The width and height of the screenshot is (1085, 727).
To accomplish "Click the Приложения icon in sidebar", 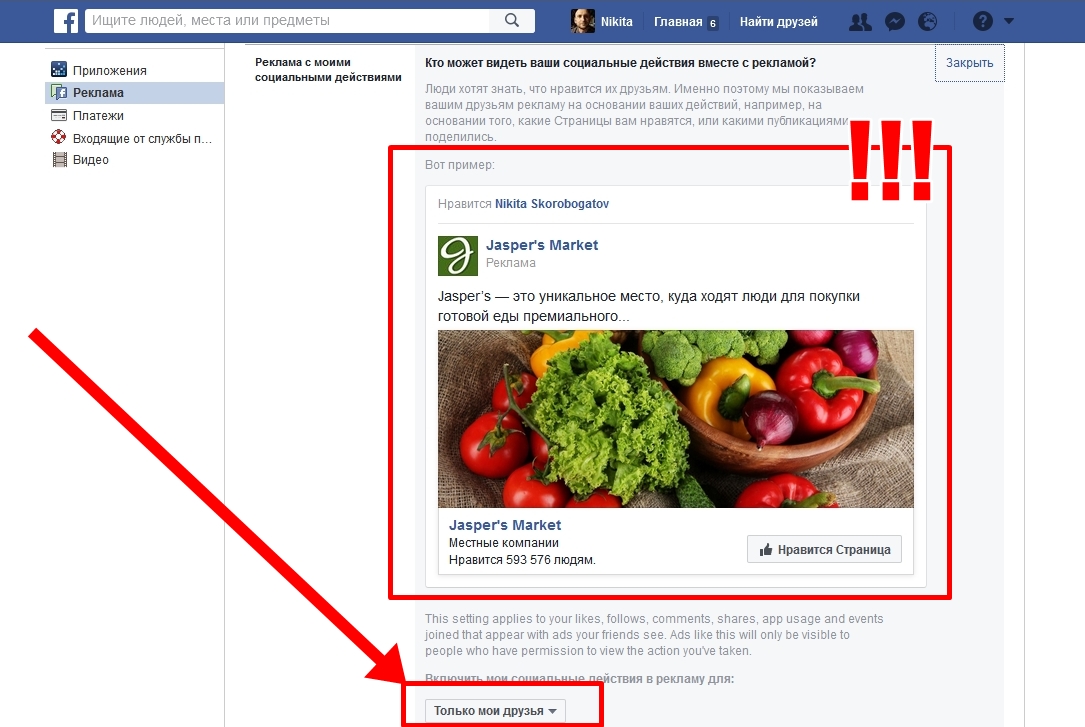I will point(60,70).
